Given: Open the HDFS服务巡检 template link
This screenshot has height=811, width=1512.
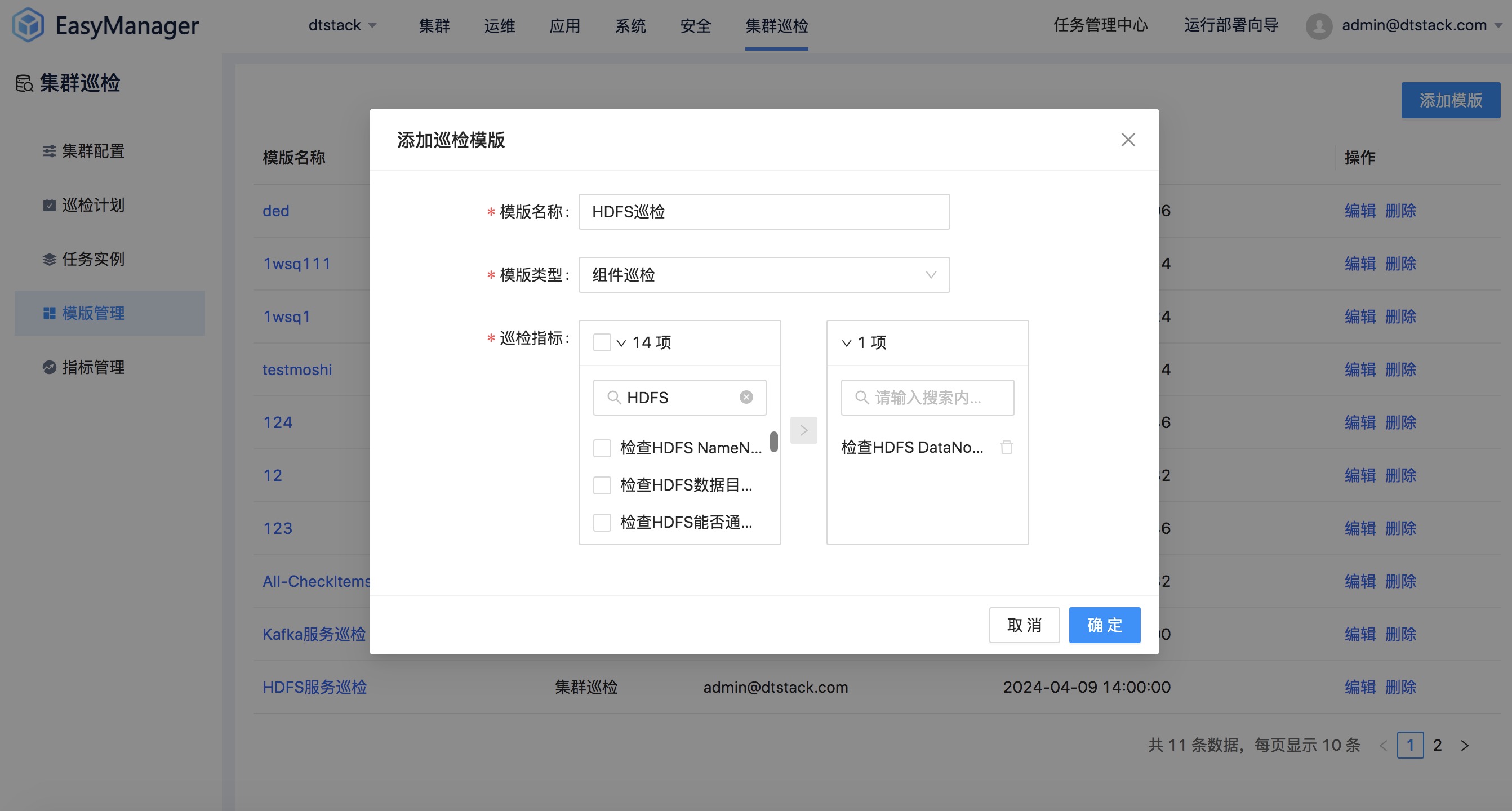Looking at the screenshot, I should [314, 687].
